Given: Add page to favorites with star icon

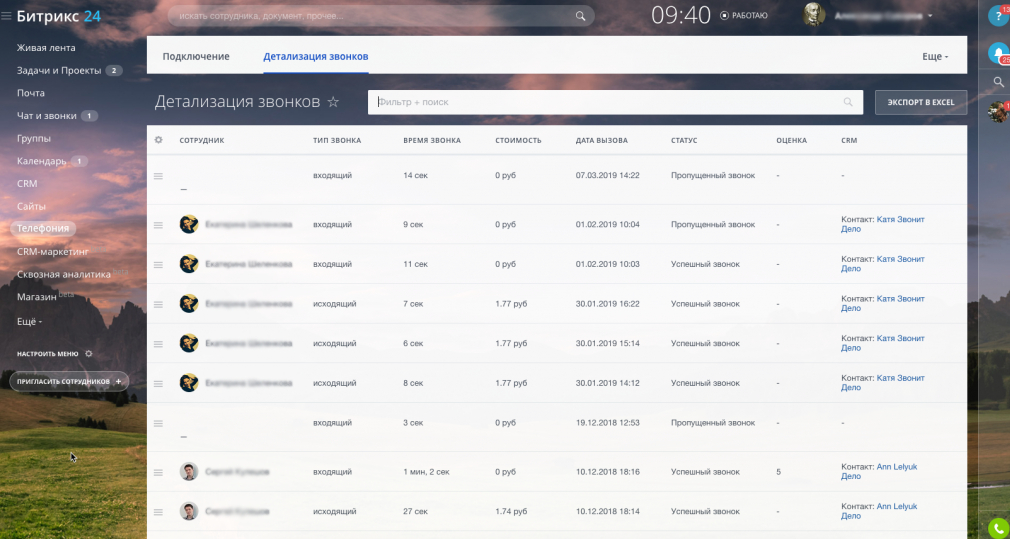Looking at the screenshot, I should [x=333, y=102].
